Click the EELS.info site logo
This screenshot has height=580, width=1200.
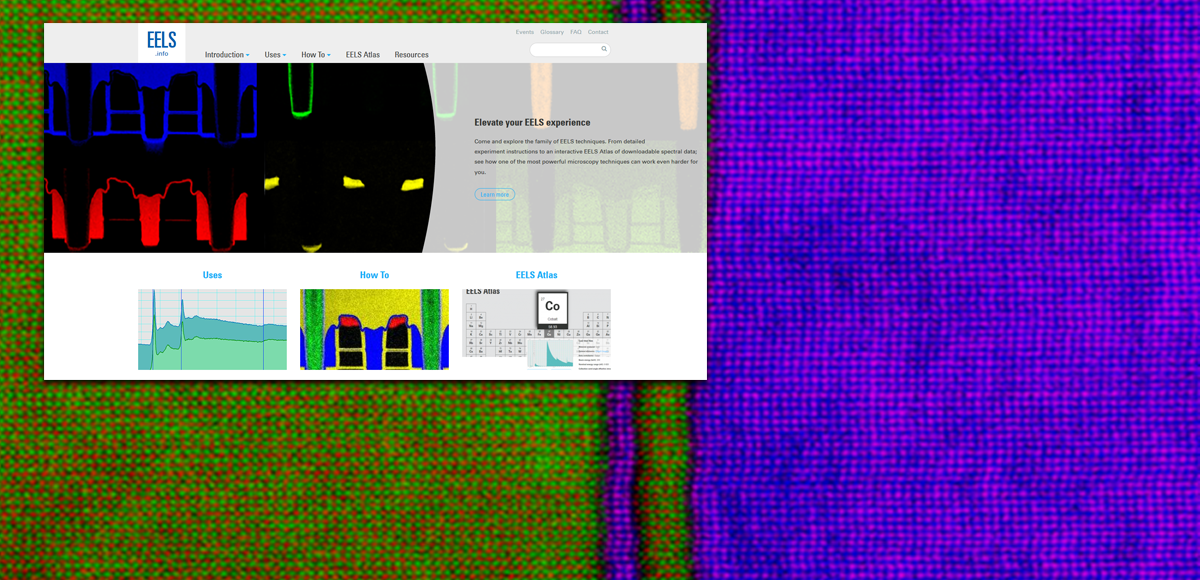[161, 43]
